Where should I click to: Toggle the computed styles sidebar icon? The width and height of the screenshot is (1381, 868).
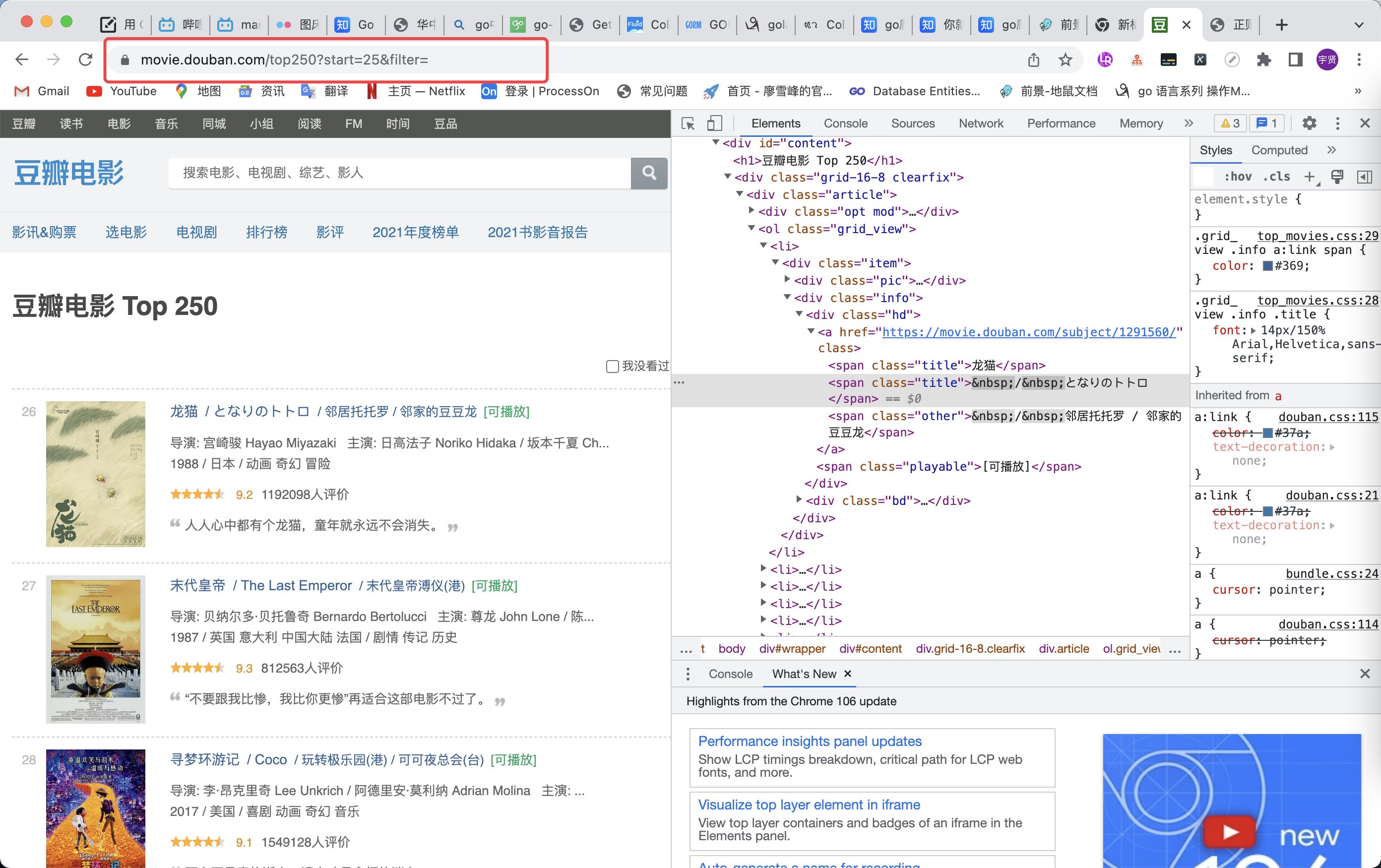pos(1365,177)
